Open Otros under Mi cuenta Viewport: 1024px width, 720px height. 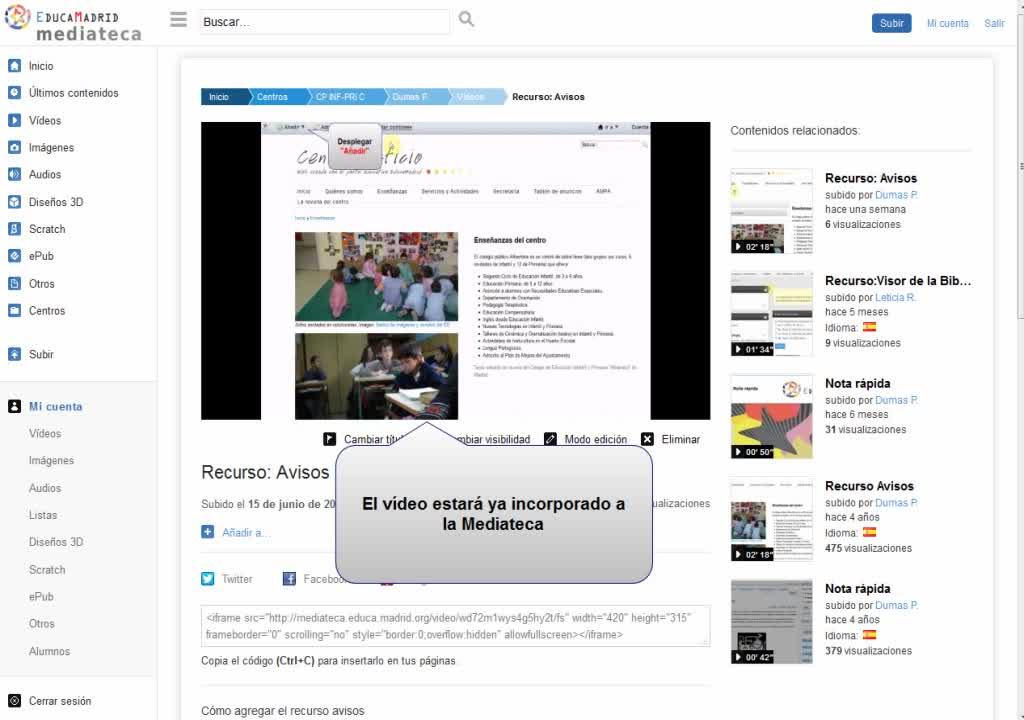point(42,623)
